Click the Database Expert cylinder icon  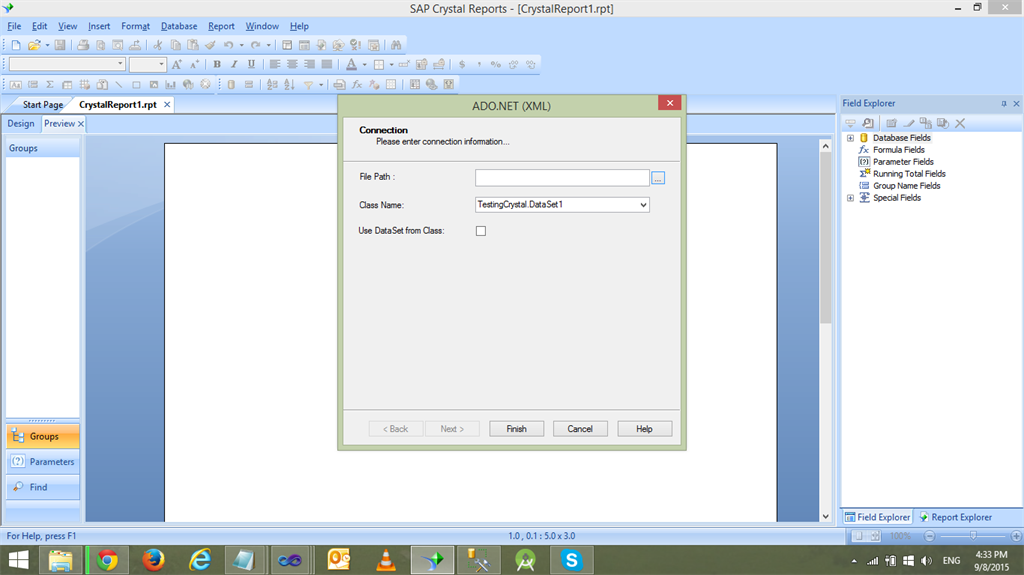[231, 84]
